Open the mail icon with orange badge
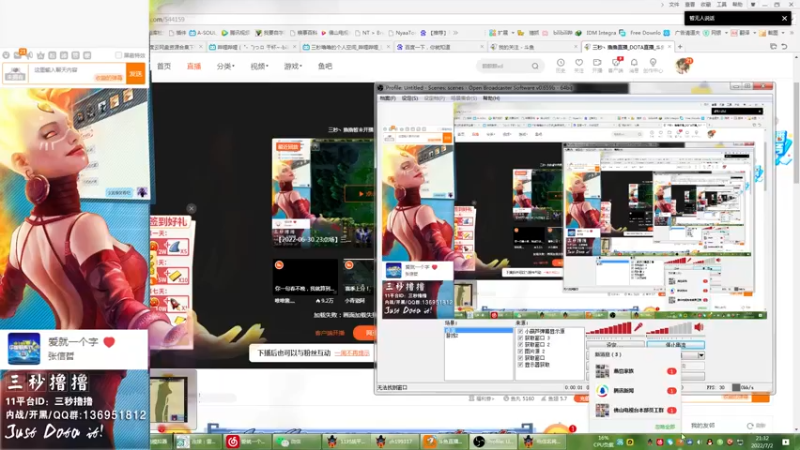This screenshot has height=450, width=800. pos(19,54)
